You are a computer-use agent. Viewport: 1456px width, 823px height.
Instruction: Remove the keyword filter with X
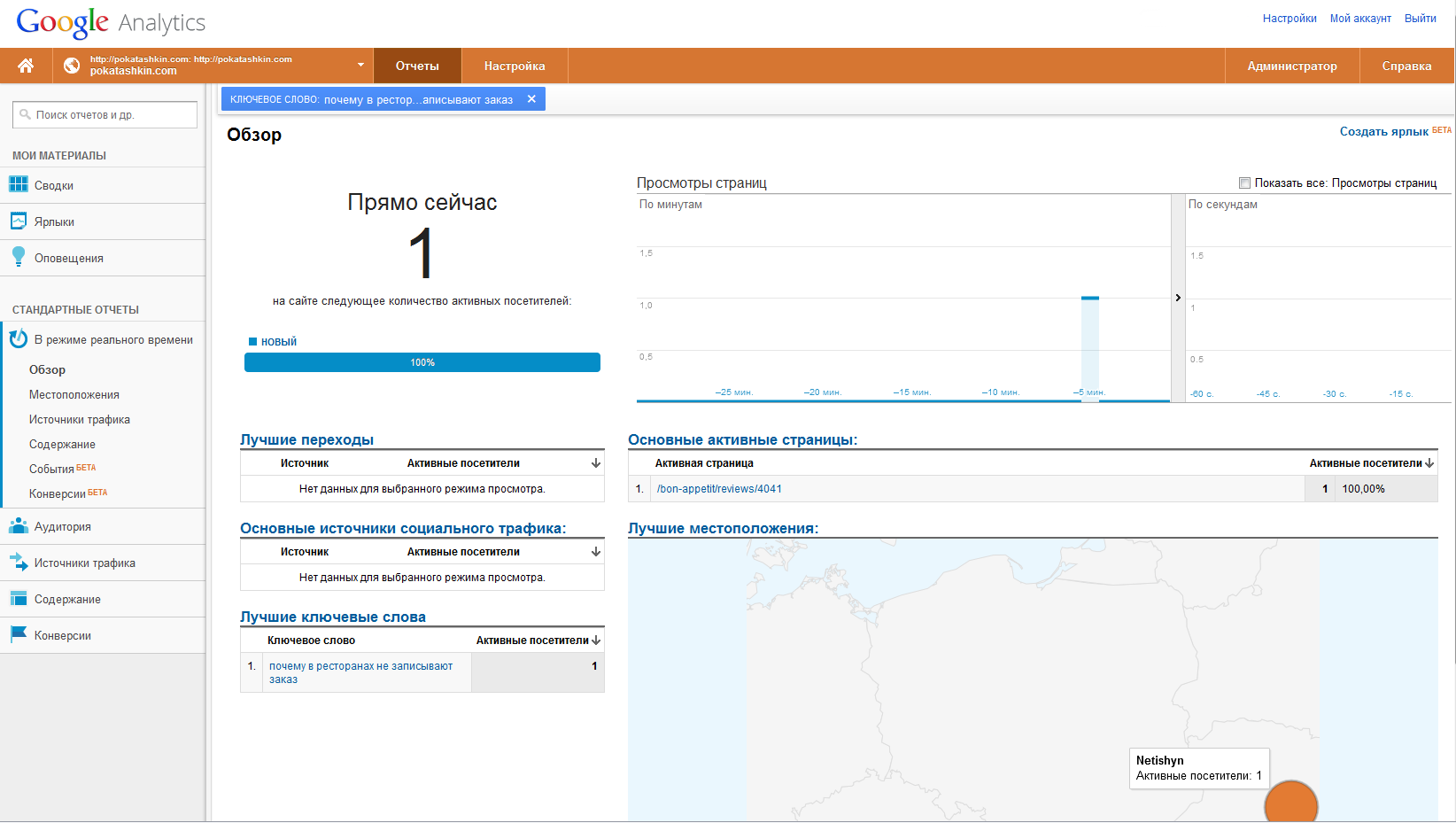pos(531,99)
